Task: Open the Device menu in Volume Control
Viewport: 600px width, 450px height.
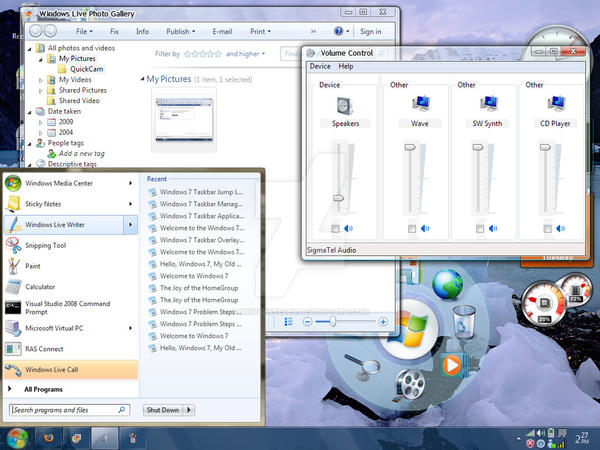Action: [x=320, y=66]
